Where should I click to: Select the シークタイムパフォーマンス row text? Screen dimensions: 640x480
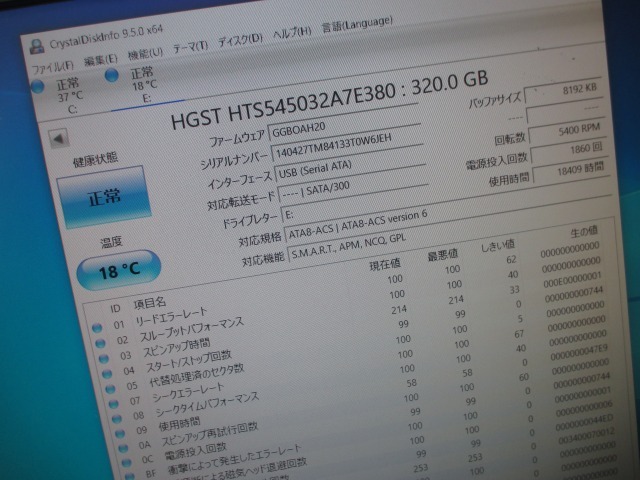(207, 405)
